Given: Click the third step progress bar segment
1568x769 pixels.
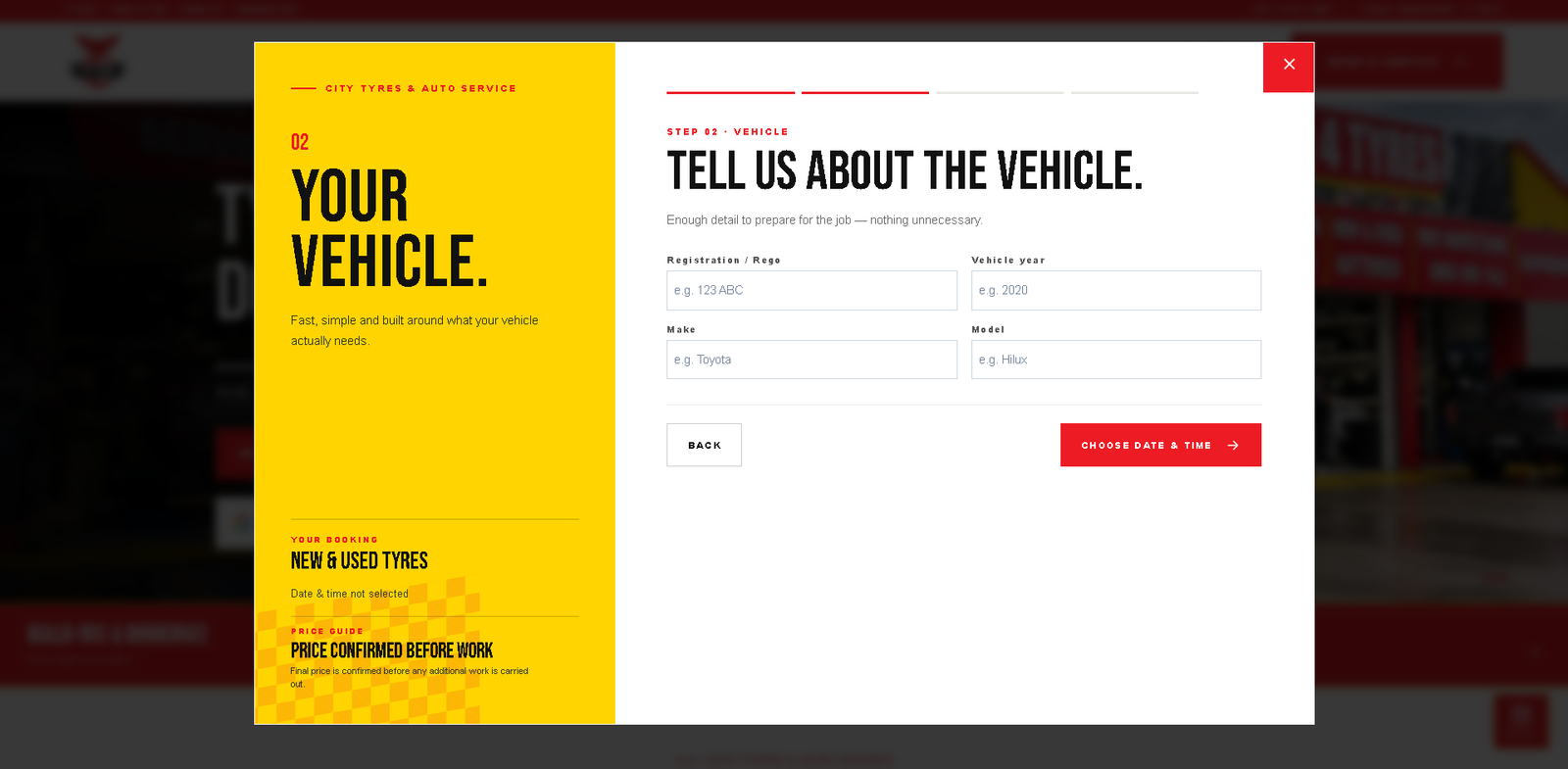Looking at the screenshot, I should [x=1000, y=92].
